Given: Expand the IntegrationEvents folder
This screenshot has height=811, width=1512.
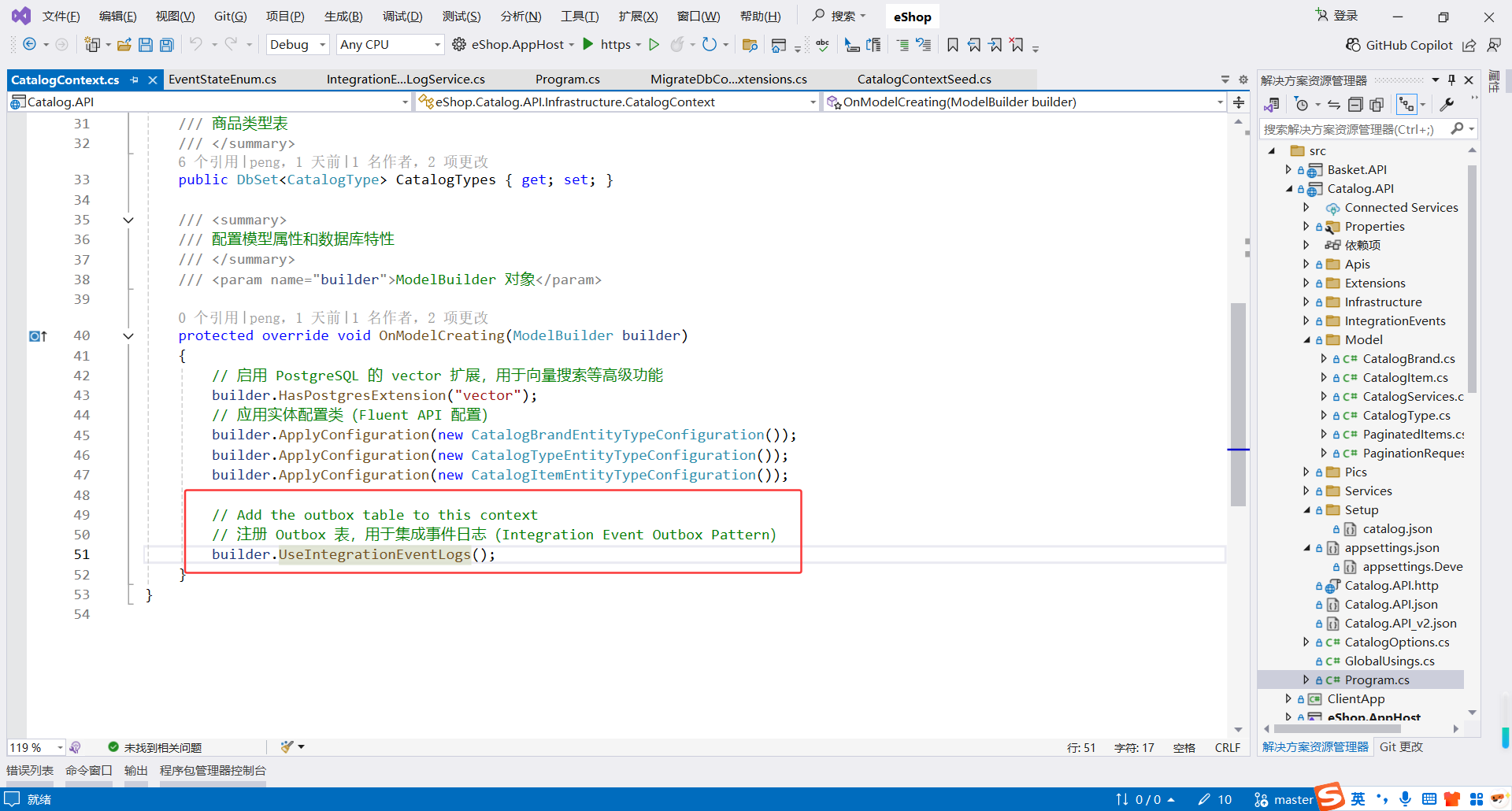Looking at the screenshot, I should tap(1306, 320).
